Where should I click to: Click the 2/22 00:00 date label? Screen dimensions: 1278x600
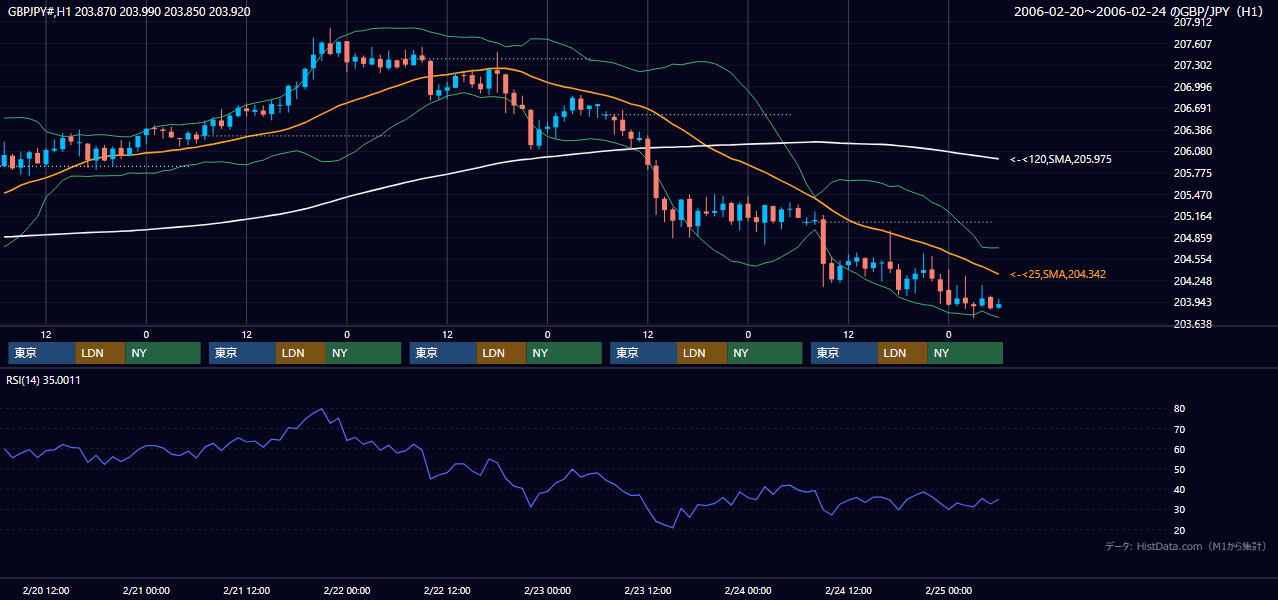tap(347, 590)
